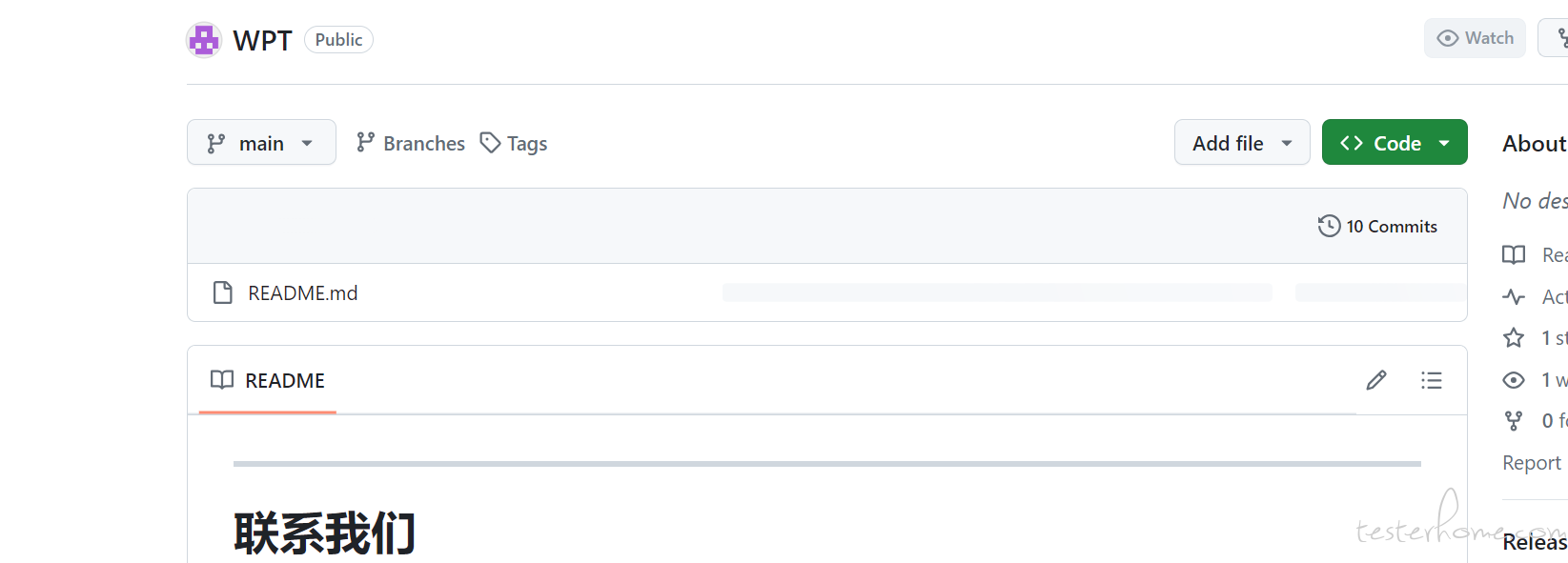Click the WPT repository avatar icon
The width and height of the screenshot is (1568, 563).
point(204,40)
